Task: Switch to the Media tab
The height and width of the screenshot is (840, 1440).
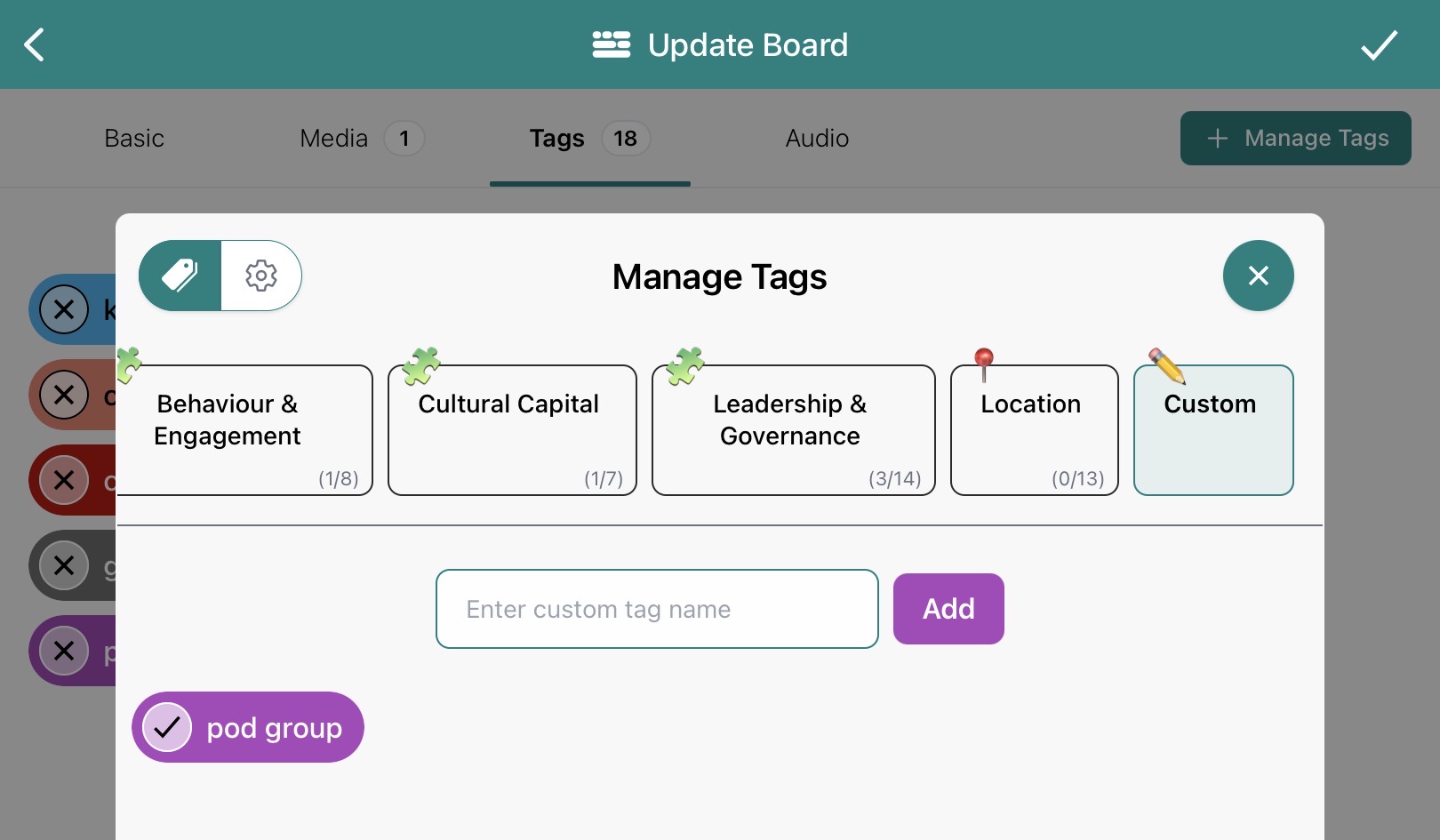Action: 333,138
